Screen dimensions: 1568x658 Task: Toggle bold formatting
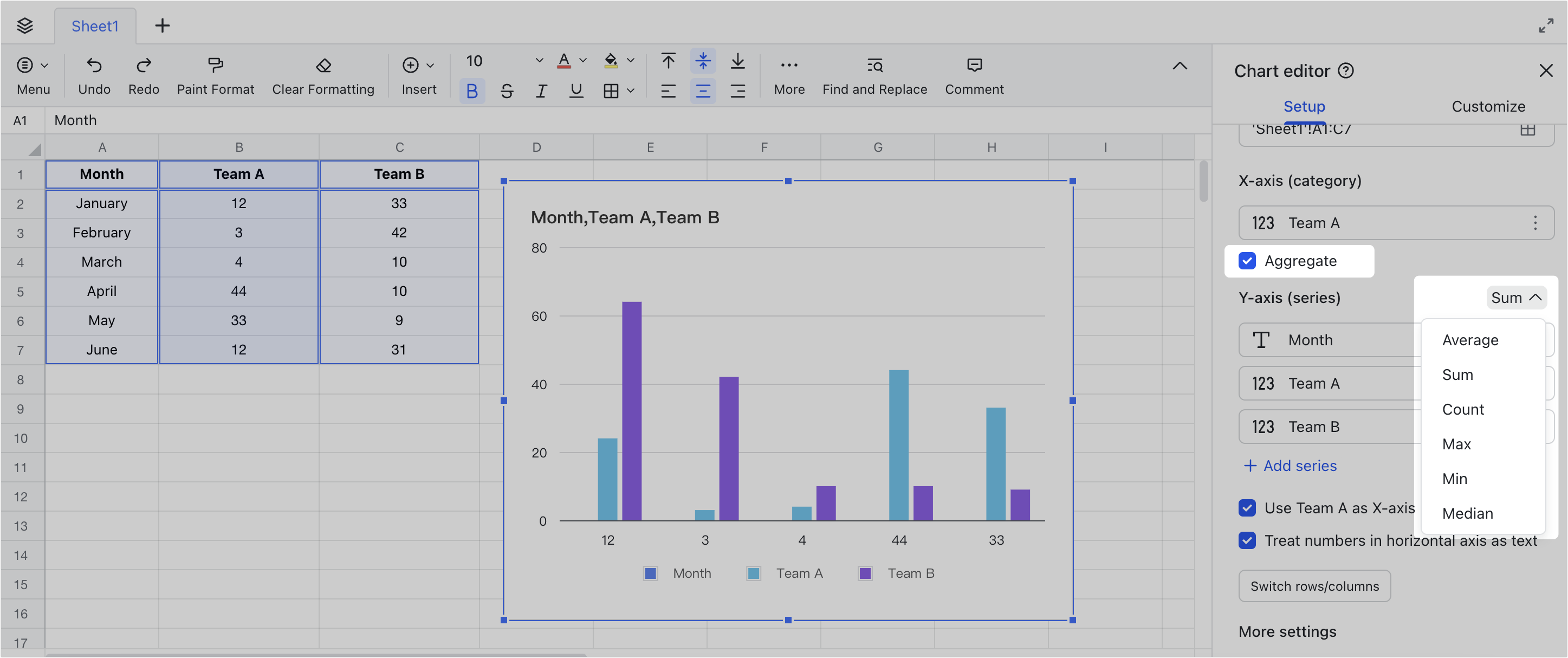(472, 91)
